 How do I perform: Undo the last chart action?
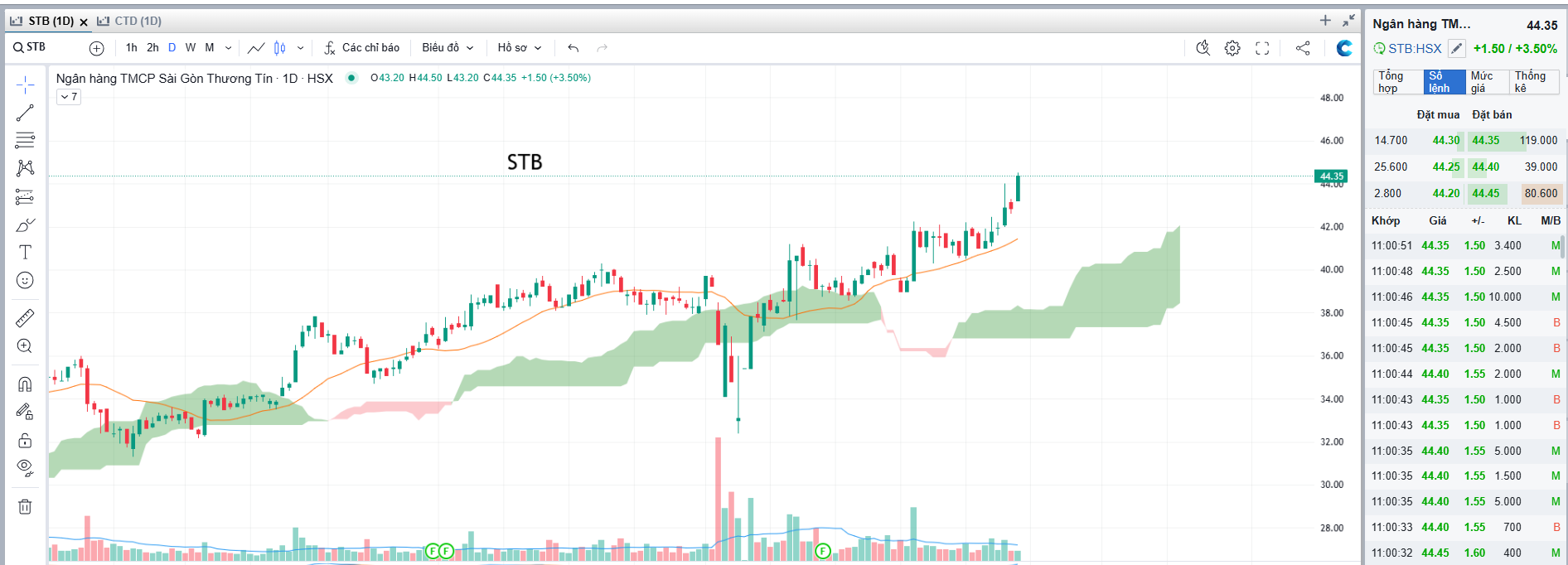coord(573,48)
